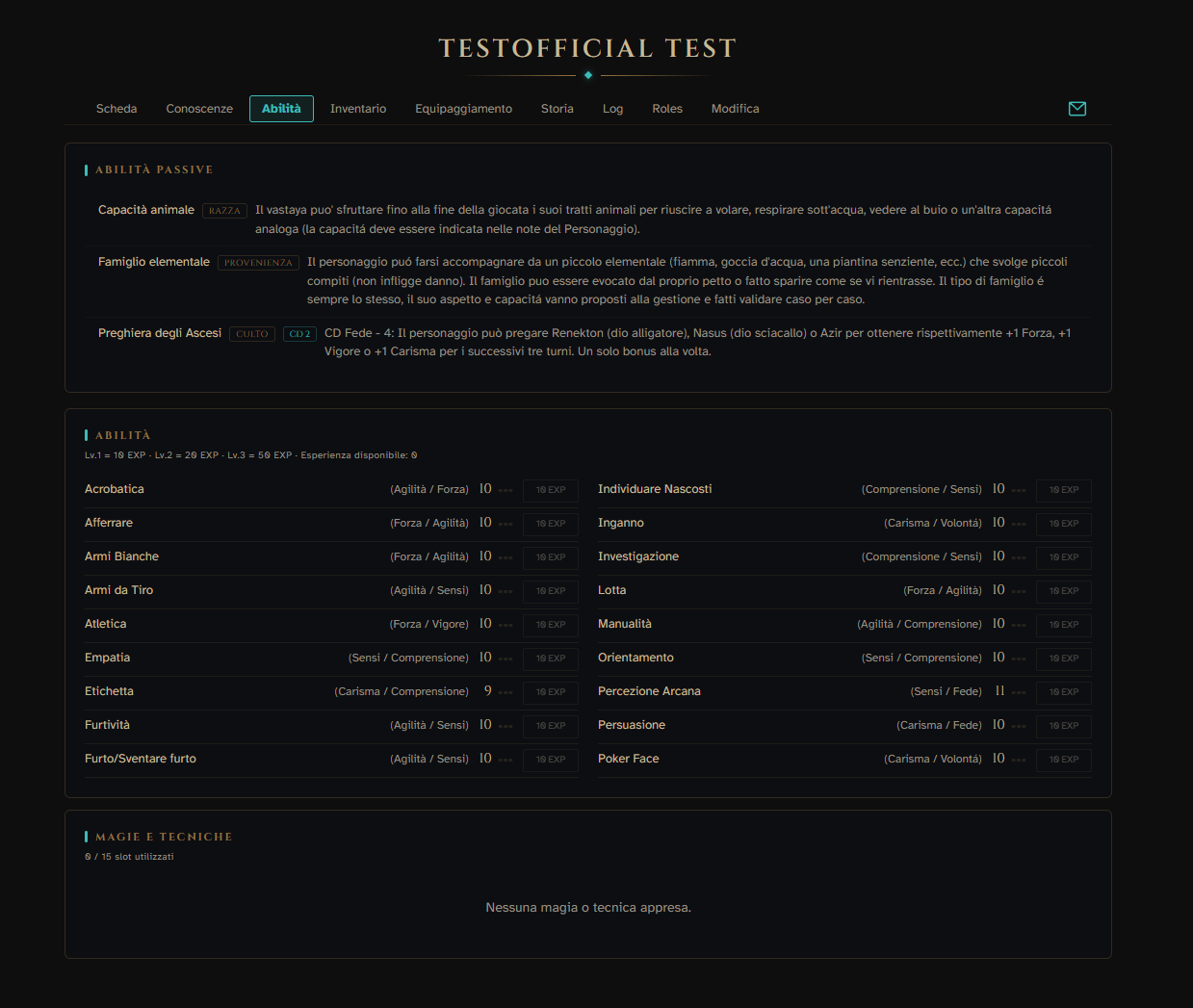Open the Modifica tab
1193x1008 pixels.
click(736, 109)
